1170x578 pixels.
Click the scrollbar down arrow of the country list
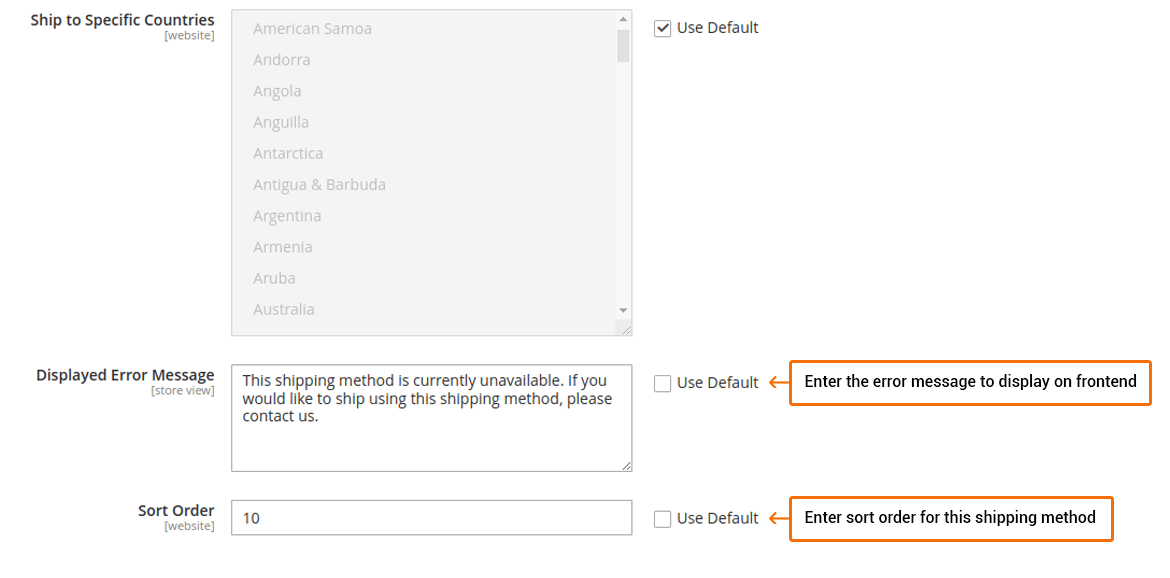click(x=622, y=310)
